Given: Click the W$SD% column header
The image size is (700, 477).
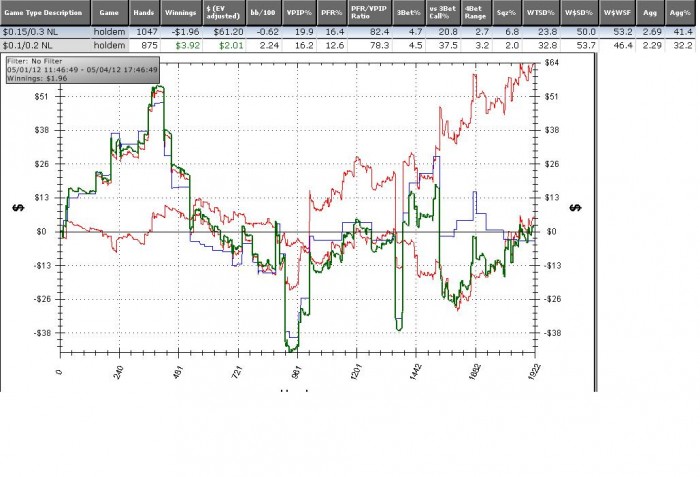Looking at the screenshot, I should click(579, 13).
